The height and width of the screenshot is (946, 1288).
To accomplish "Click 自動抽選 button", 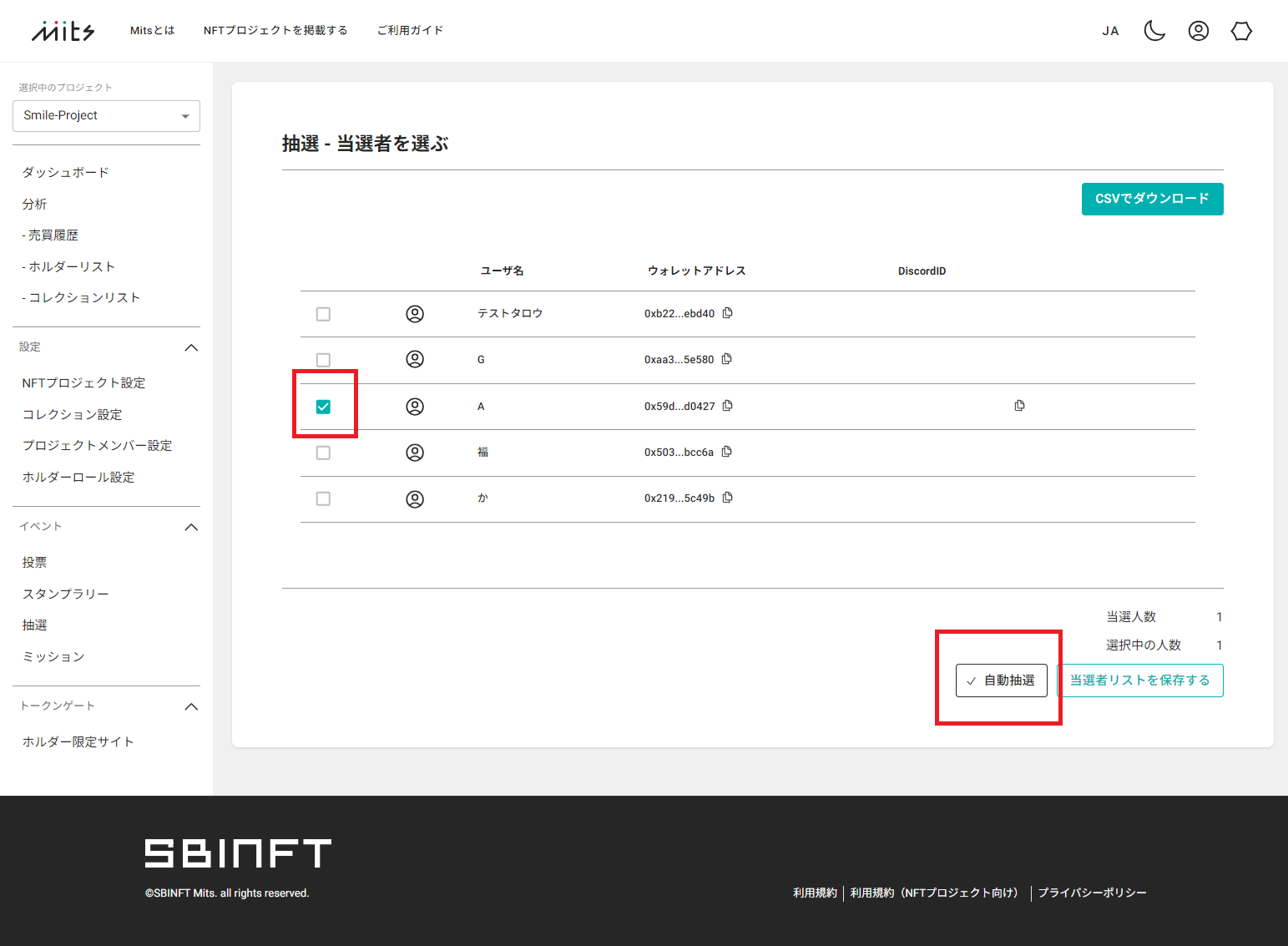I will [1002, 680].
